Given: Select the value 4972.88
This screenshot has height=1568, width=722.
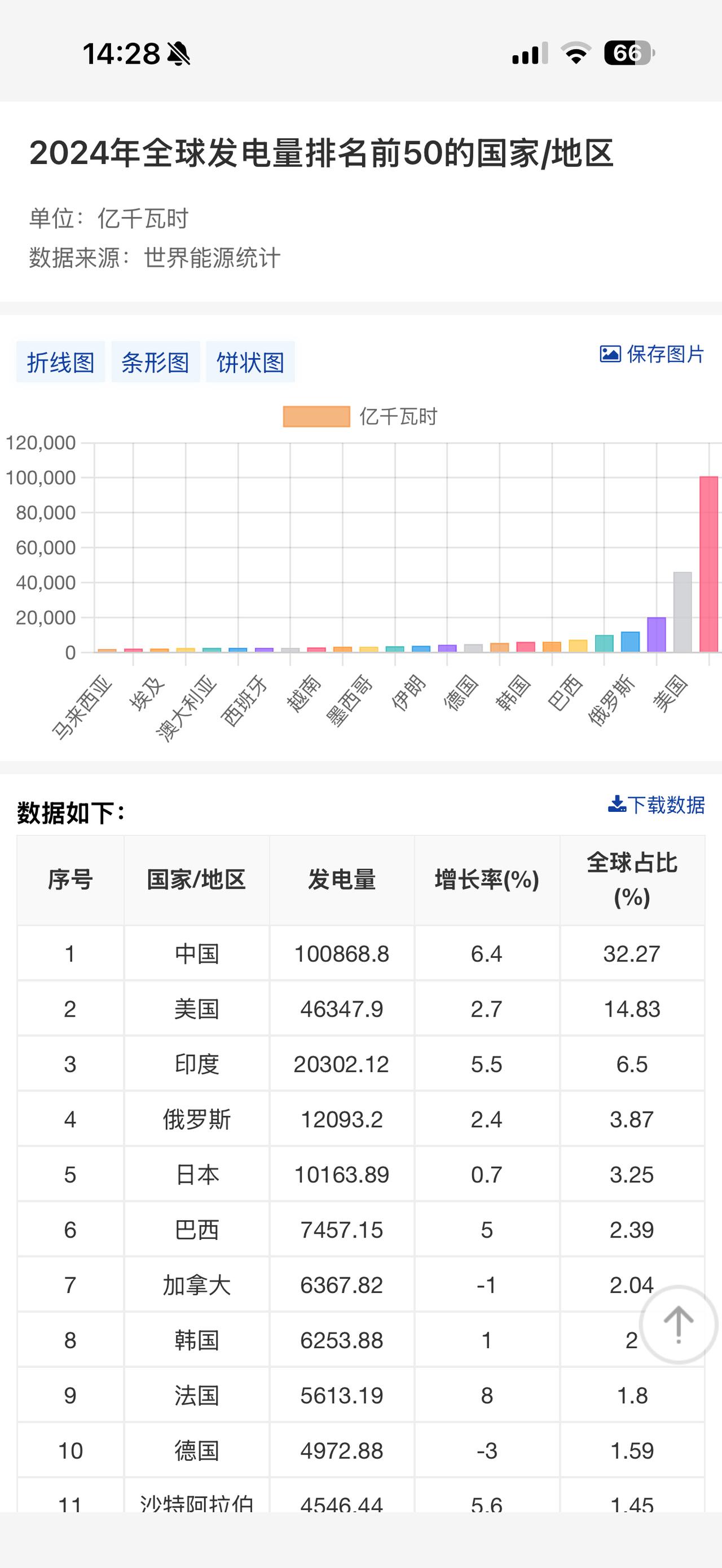Looking at the screenshot, I should (x=342, y=1451).
